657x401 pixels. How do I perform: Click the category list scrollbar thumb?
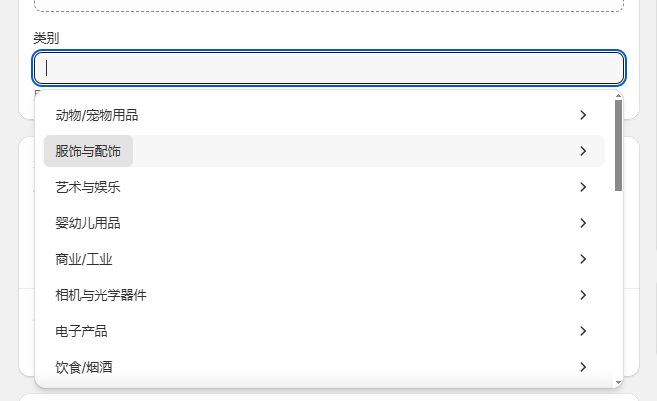(x=618, y=145)
